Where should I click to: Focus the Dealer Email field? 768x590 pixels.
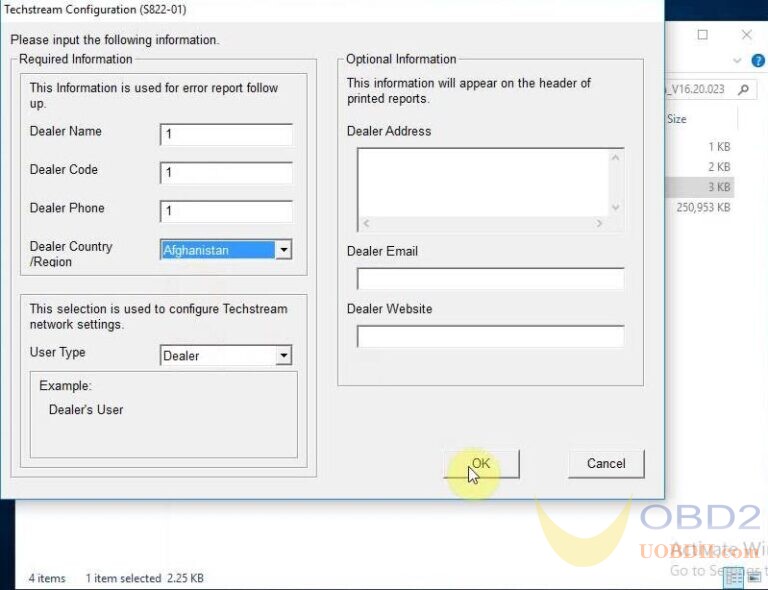coord(490,279)
